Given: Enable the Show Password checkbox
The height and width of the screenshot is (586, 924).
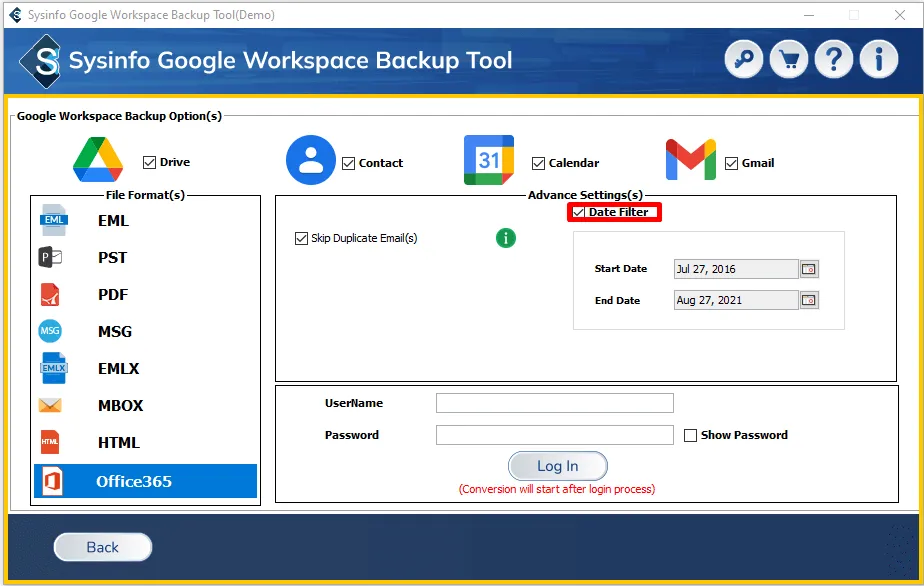Looking at the screenshot, I should [x=691, y=435].
